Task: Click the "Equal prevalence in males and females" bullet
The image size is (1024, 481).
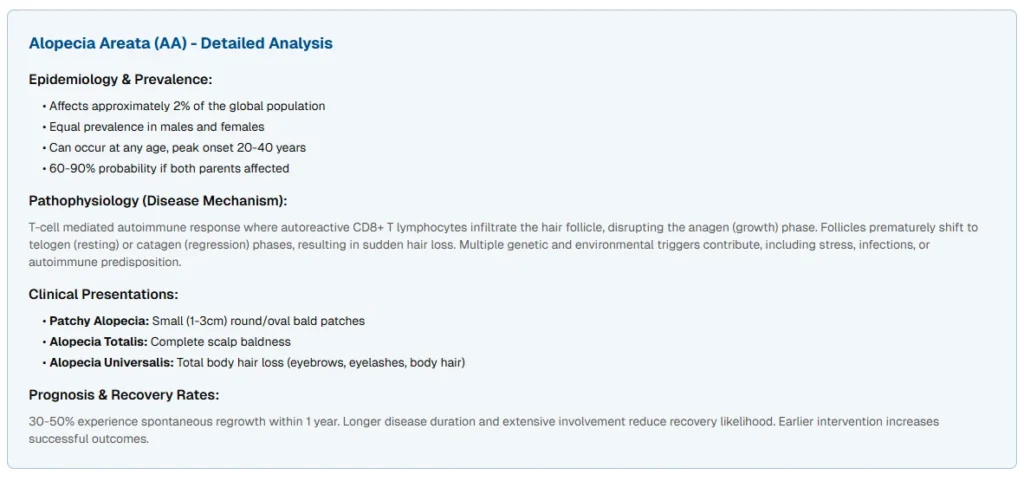Action: click(157, 127)
